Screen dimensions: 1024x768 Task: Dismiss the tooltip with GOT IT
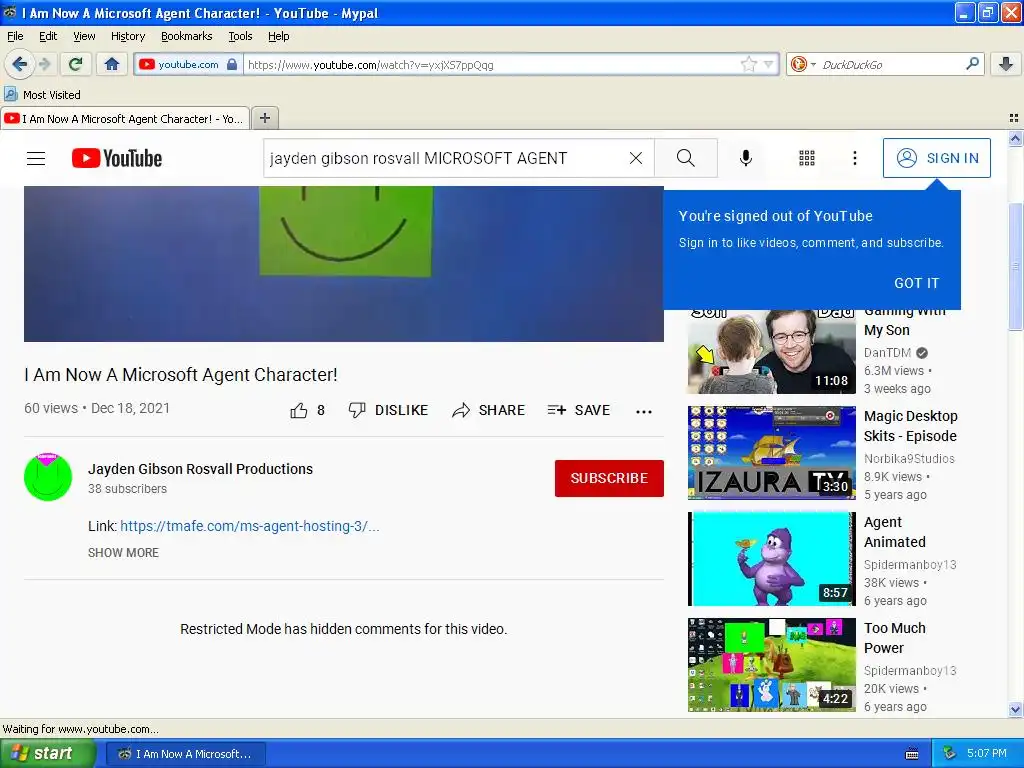tap(916, 283)
